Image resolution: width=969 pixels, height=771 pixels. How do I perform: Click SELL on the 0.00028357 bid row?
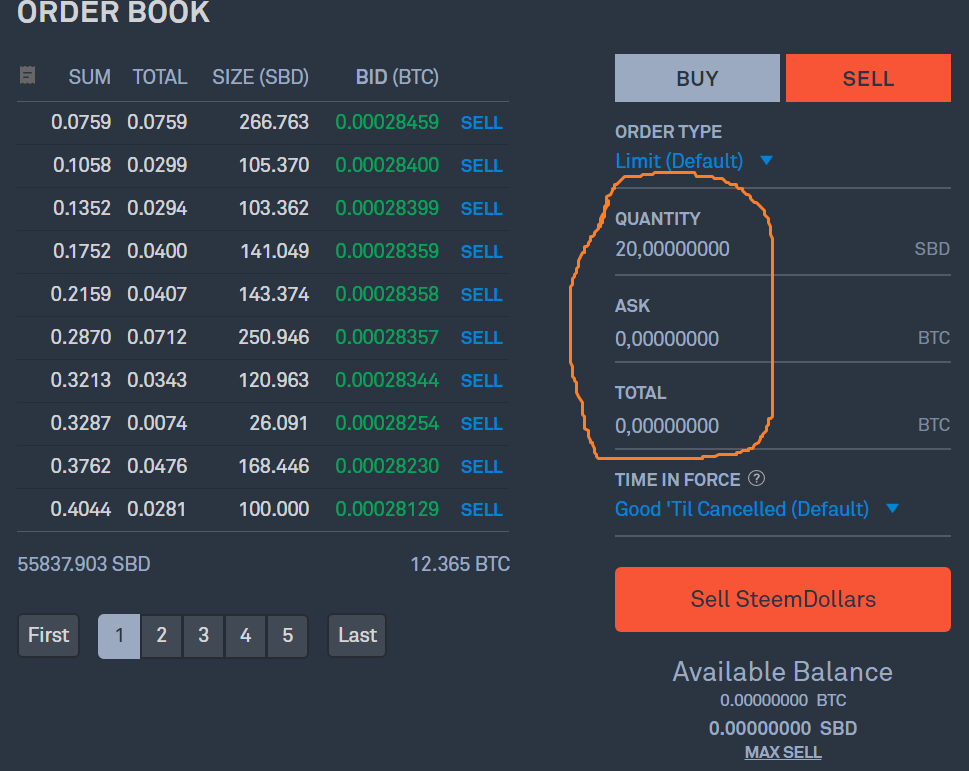(481, 338)
